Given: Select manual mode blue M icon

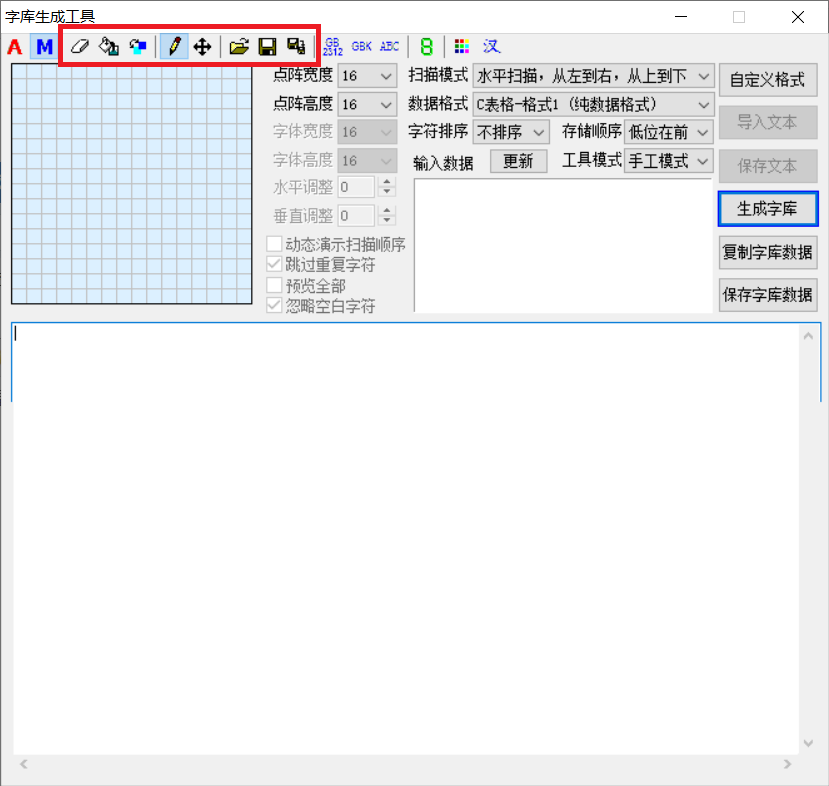Looking at the screenshot, I should (44, 47).
